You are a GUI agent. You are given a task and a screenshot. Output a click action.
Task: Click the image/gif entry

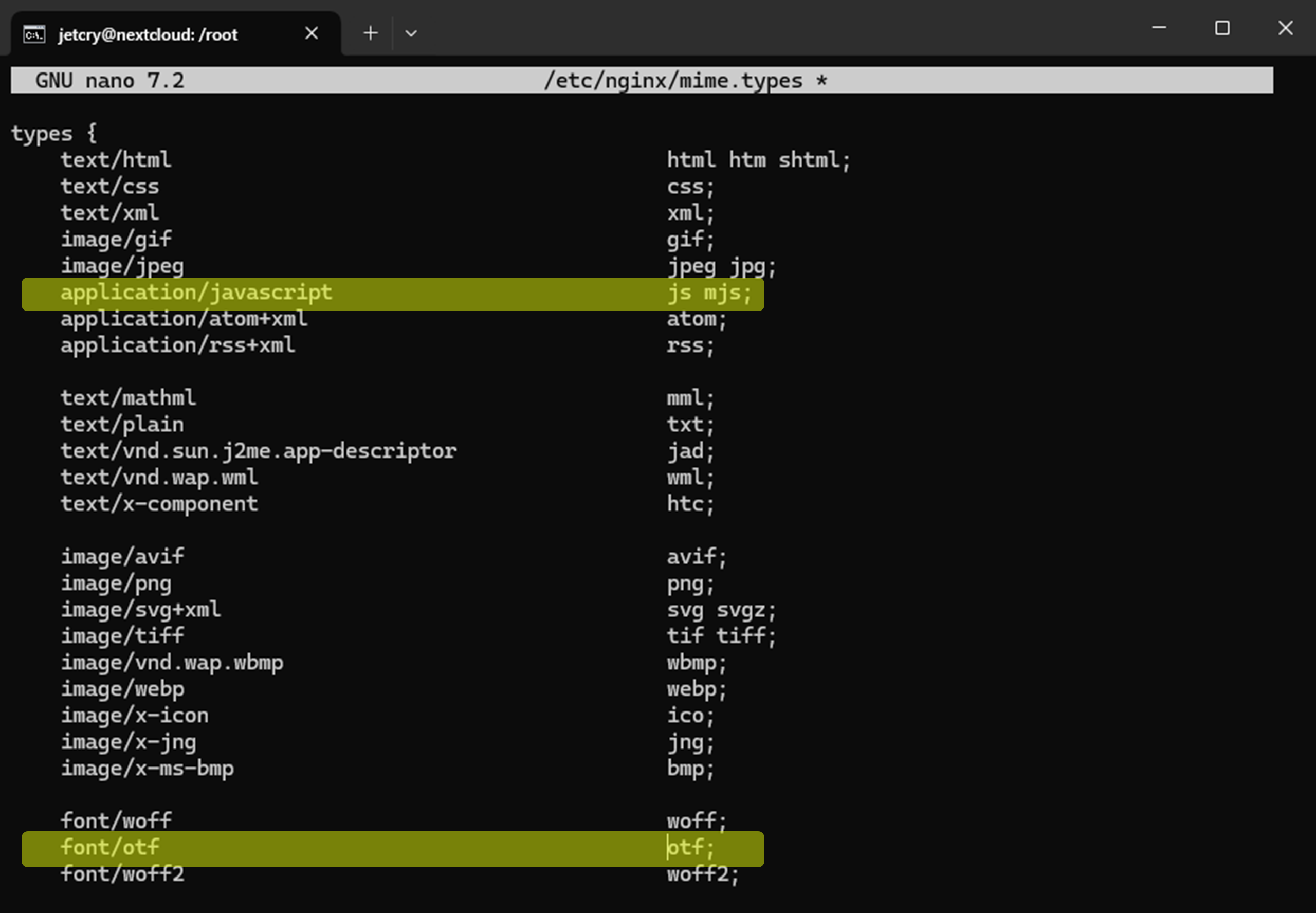[116, 239]
